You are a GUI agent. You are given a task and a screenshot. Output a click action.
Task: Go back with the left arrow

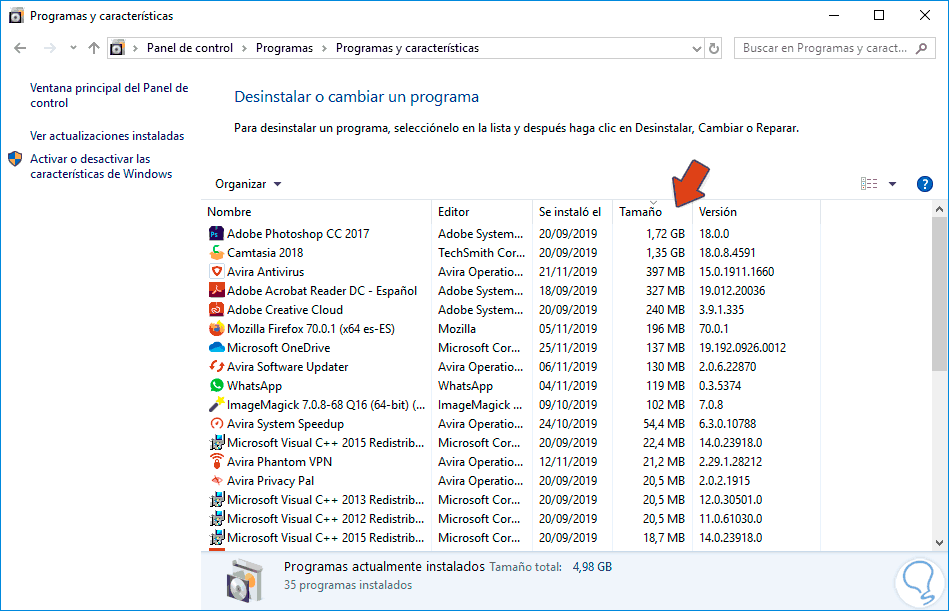coord(20,48)
